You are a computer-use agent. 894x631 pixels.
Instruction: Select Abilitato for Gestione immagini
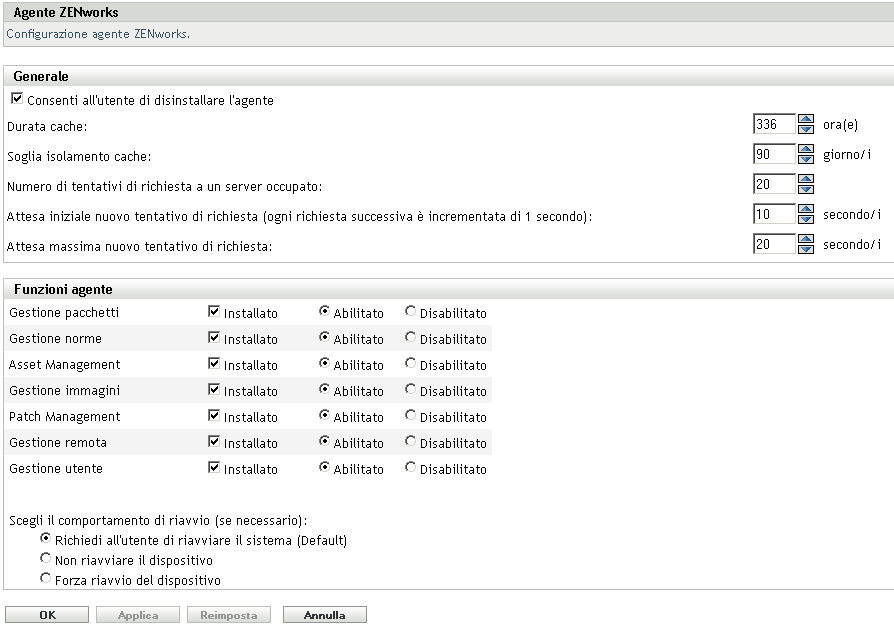pyautogui.click(x=324, y=390)
